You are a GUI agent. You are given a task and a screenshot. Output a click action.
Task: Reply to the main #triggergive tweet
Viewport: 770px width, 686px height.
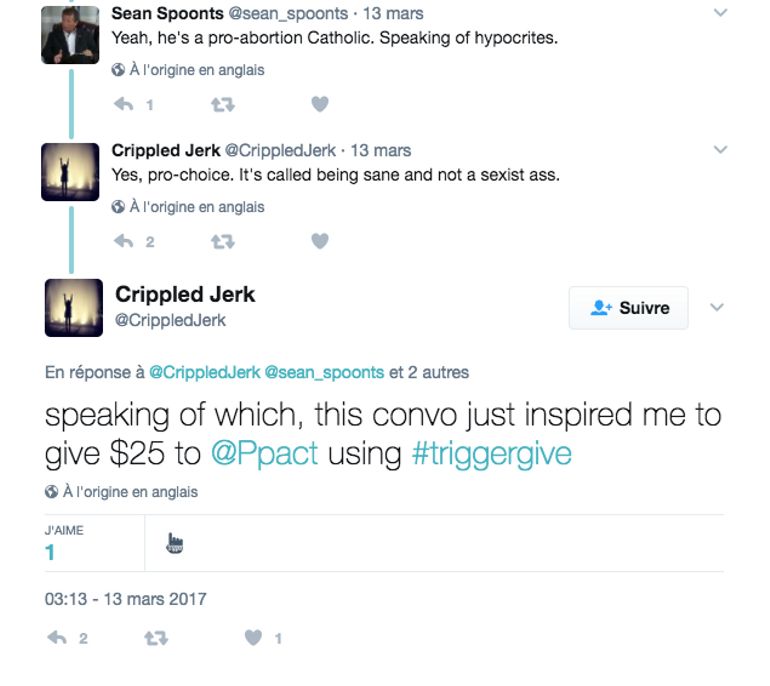57,638
